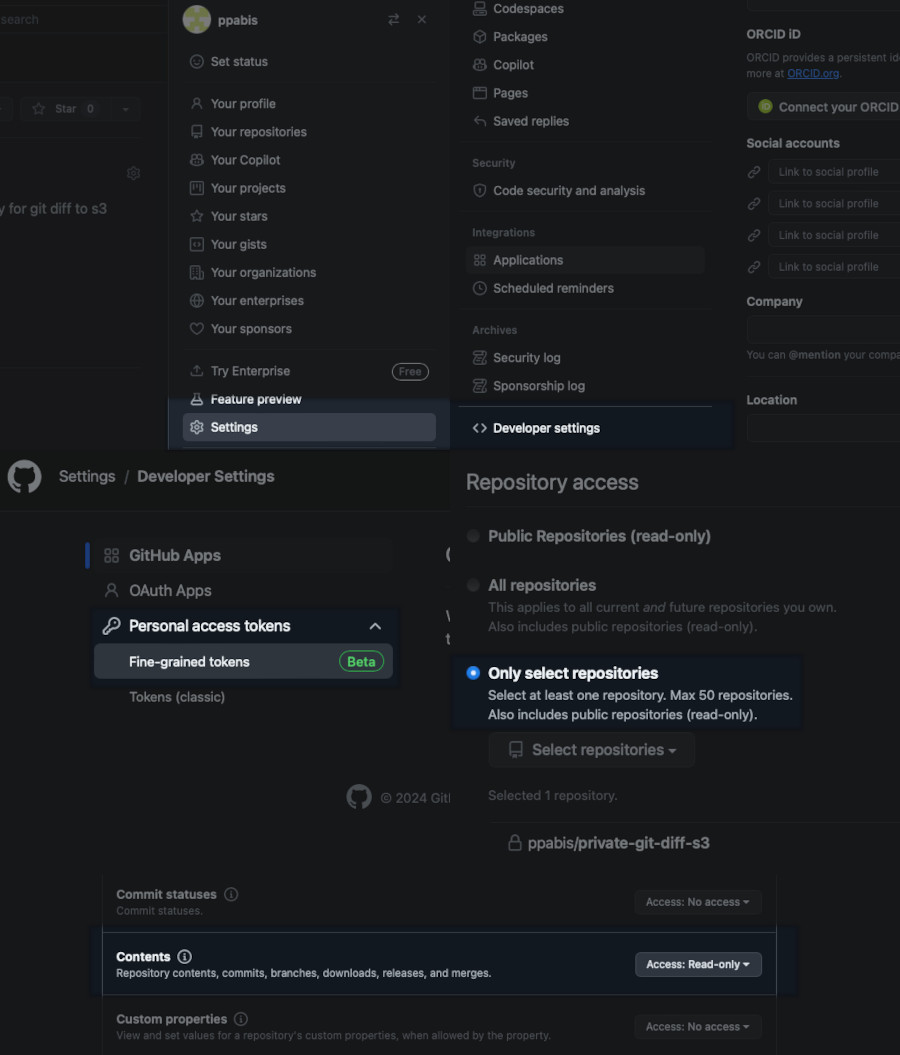Viewport: 900px width, 1055px height.
Task: Open Code security and analysis settings
Action: [569, 190]
